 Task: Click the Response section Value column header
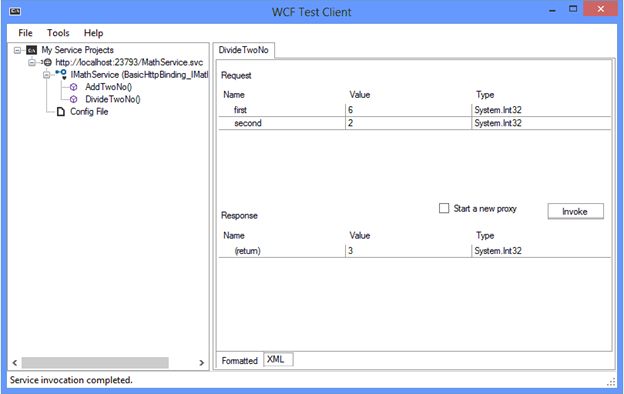[360, 236]
